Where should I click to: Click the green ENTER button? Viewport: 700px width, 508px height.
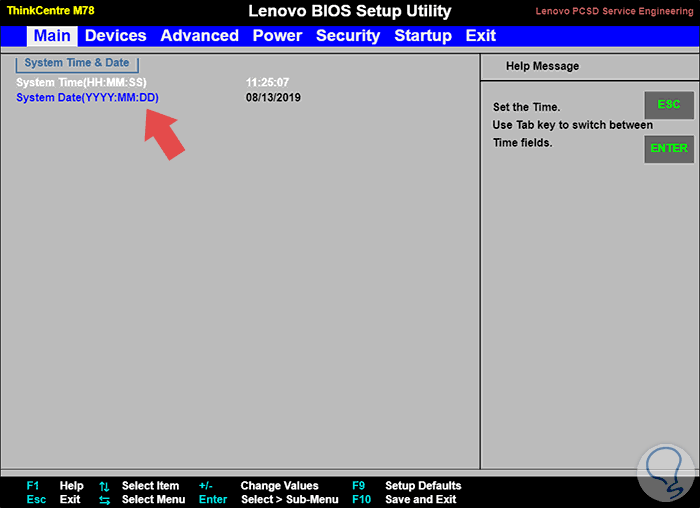coord(669,149)
